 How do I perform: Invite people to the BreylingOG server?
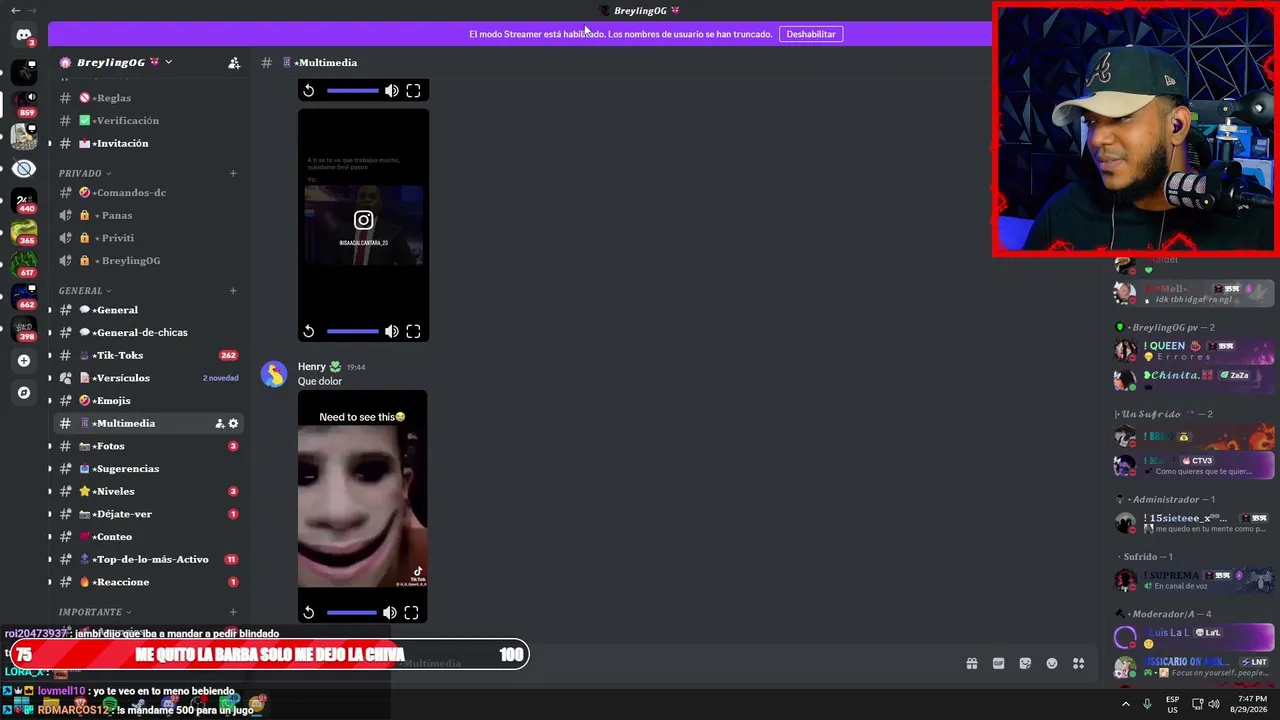click(234, 63)
